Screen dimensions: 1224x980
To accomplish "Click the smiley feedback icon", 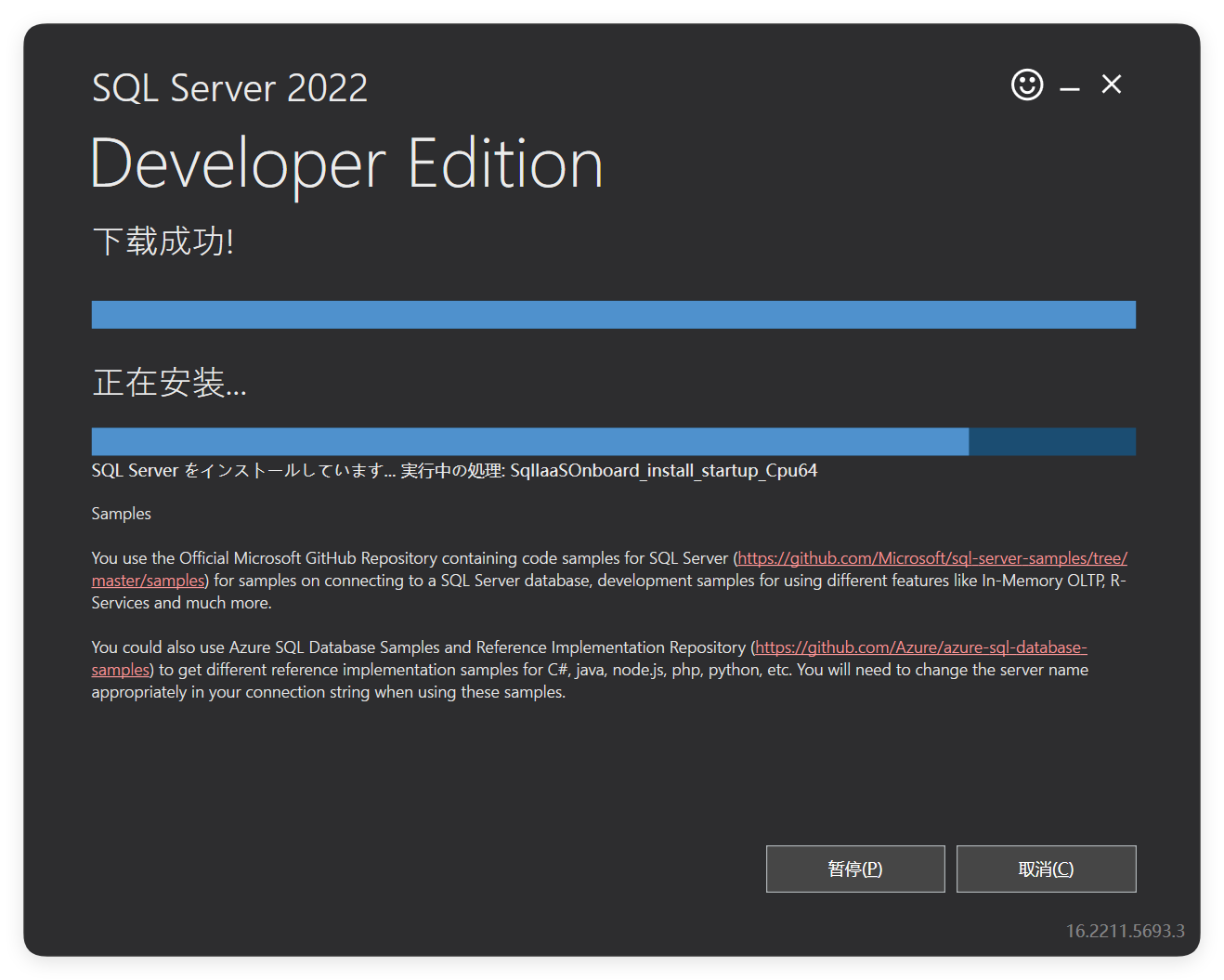I will tap(1027, 85).
